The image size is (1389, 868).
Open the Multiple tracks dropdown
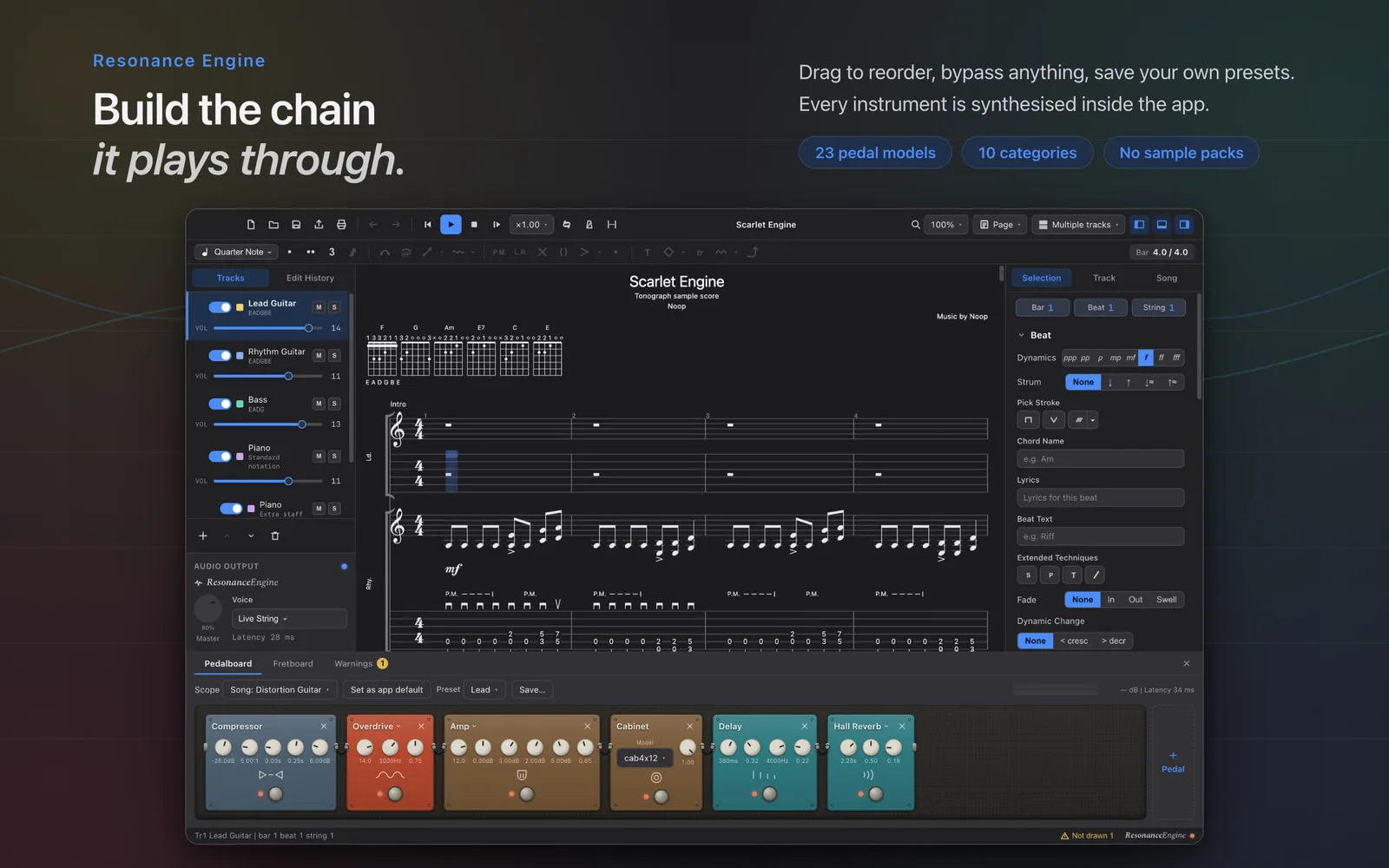click(1078, 225)
